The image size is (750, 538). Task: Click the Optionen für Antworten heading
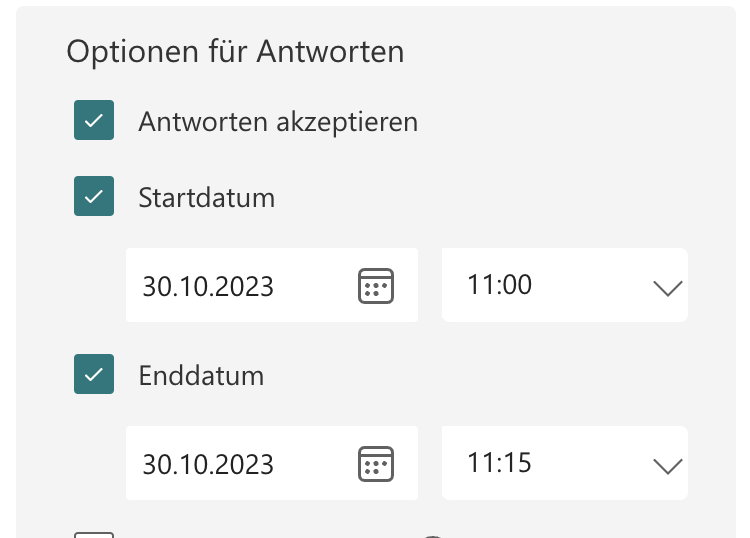(235, 52)
